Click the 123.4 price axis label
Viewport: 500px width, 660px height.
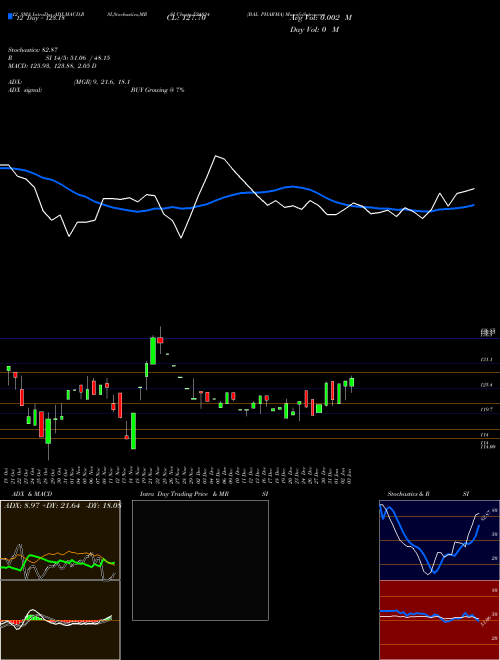(x=487, y=385)
